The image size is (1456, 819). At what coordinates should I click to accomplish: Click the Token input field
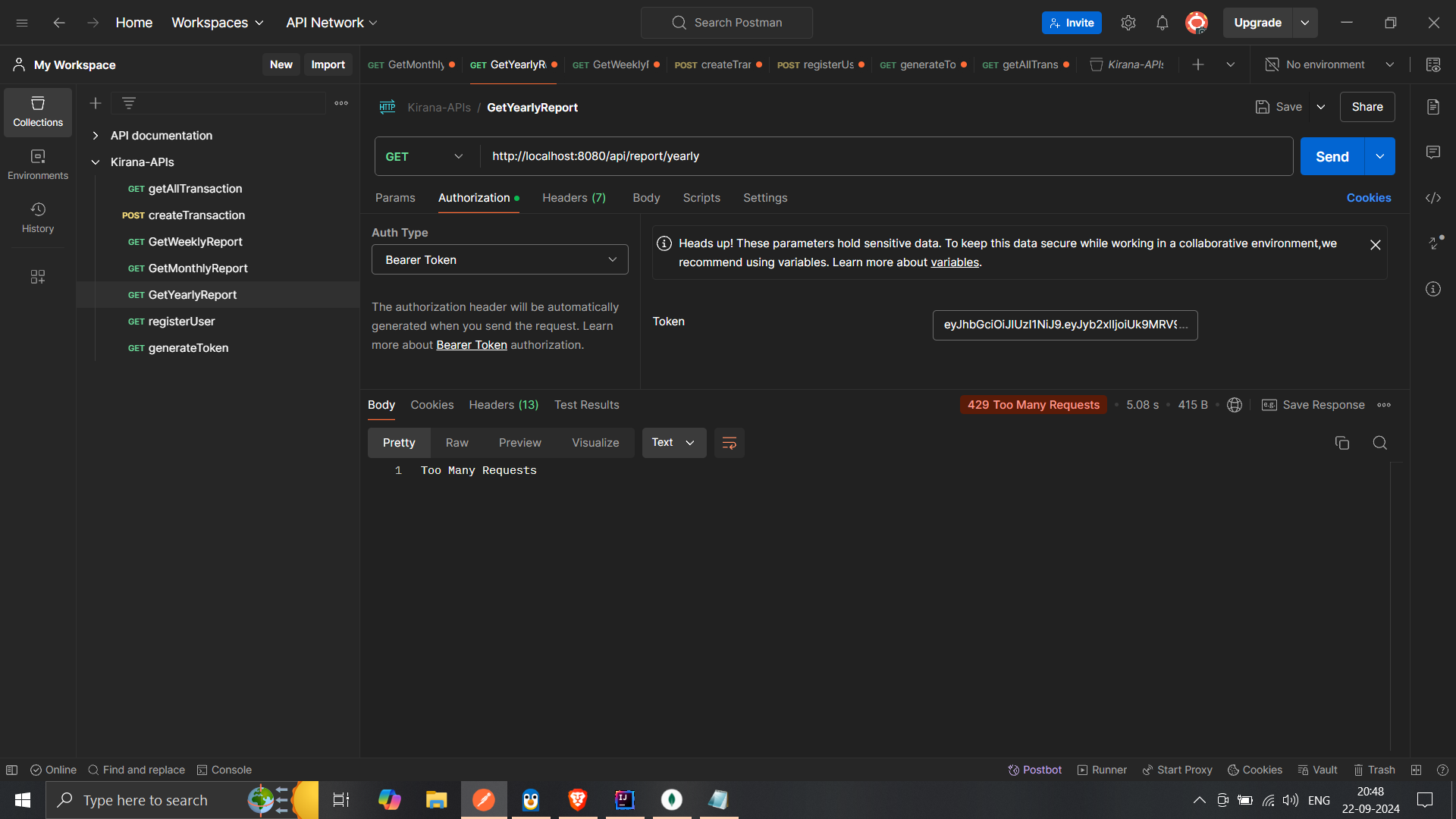coord(1064,325)
